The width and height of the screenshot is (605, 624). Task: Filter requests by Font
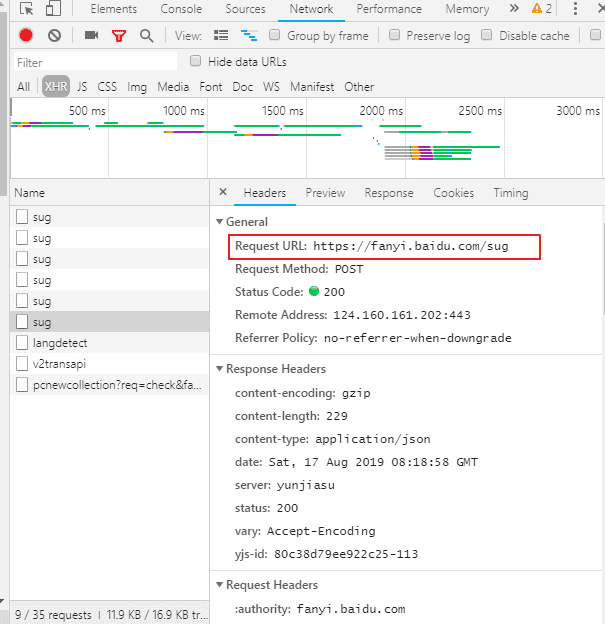tap(211, 87)
